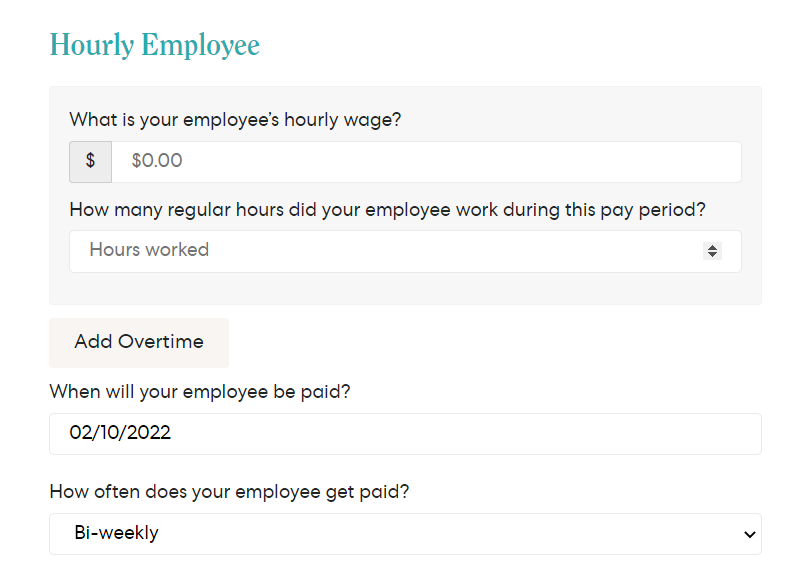Click the '$0.00' placeholder text
The width and height of the screenshot is (796, 586).
pos(157,161)
